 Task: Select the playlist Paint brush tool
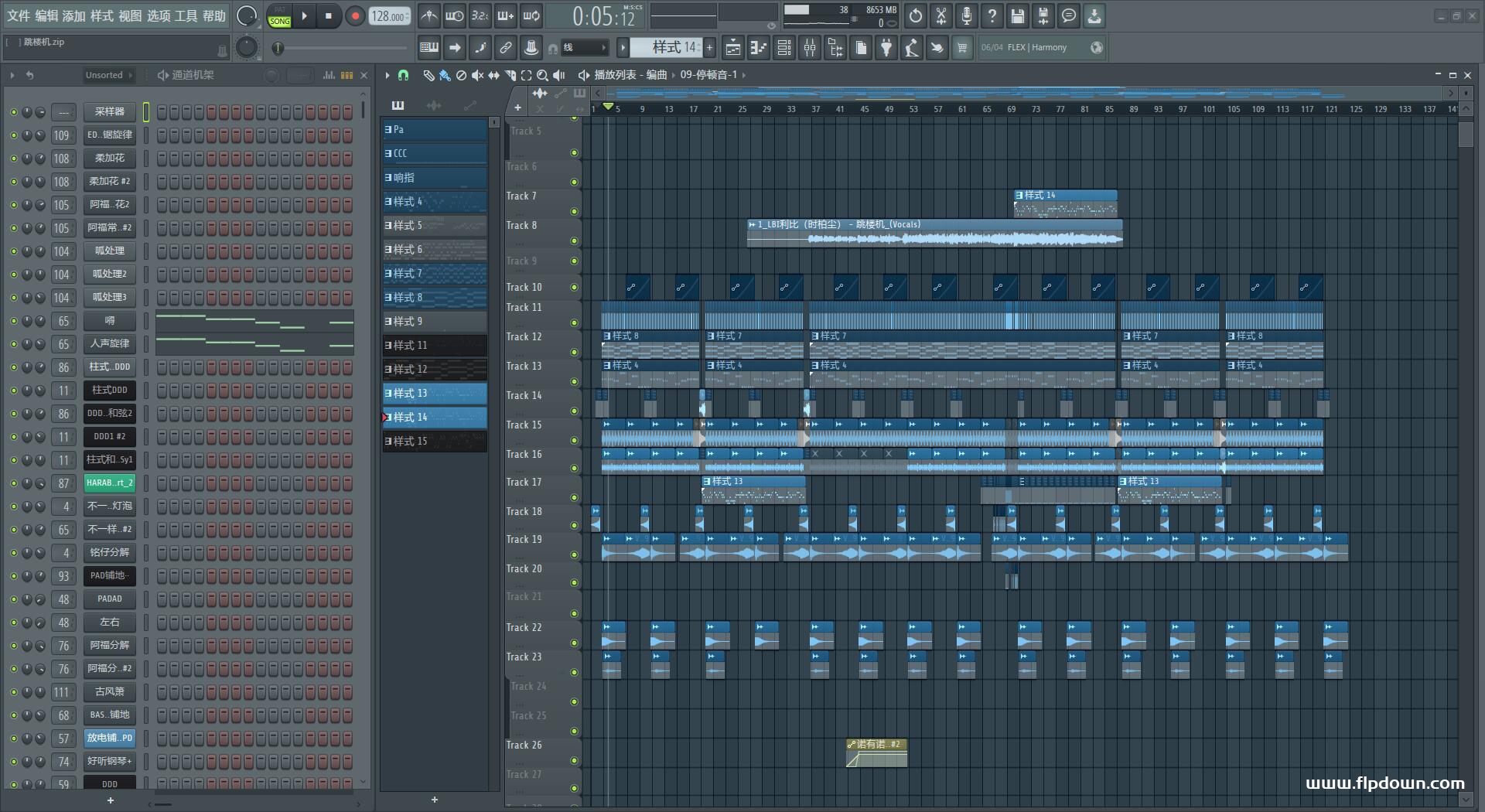point(445,75)
